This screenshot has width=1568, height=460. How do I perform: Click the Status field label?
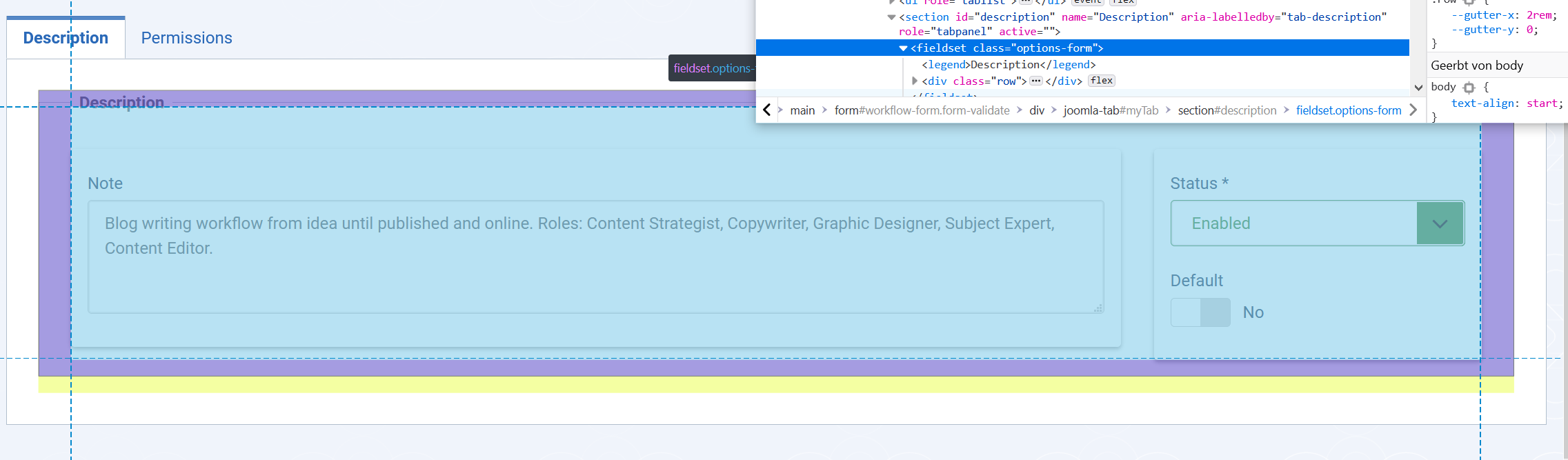1199,183
